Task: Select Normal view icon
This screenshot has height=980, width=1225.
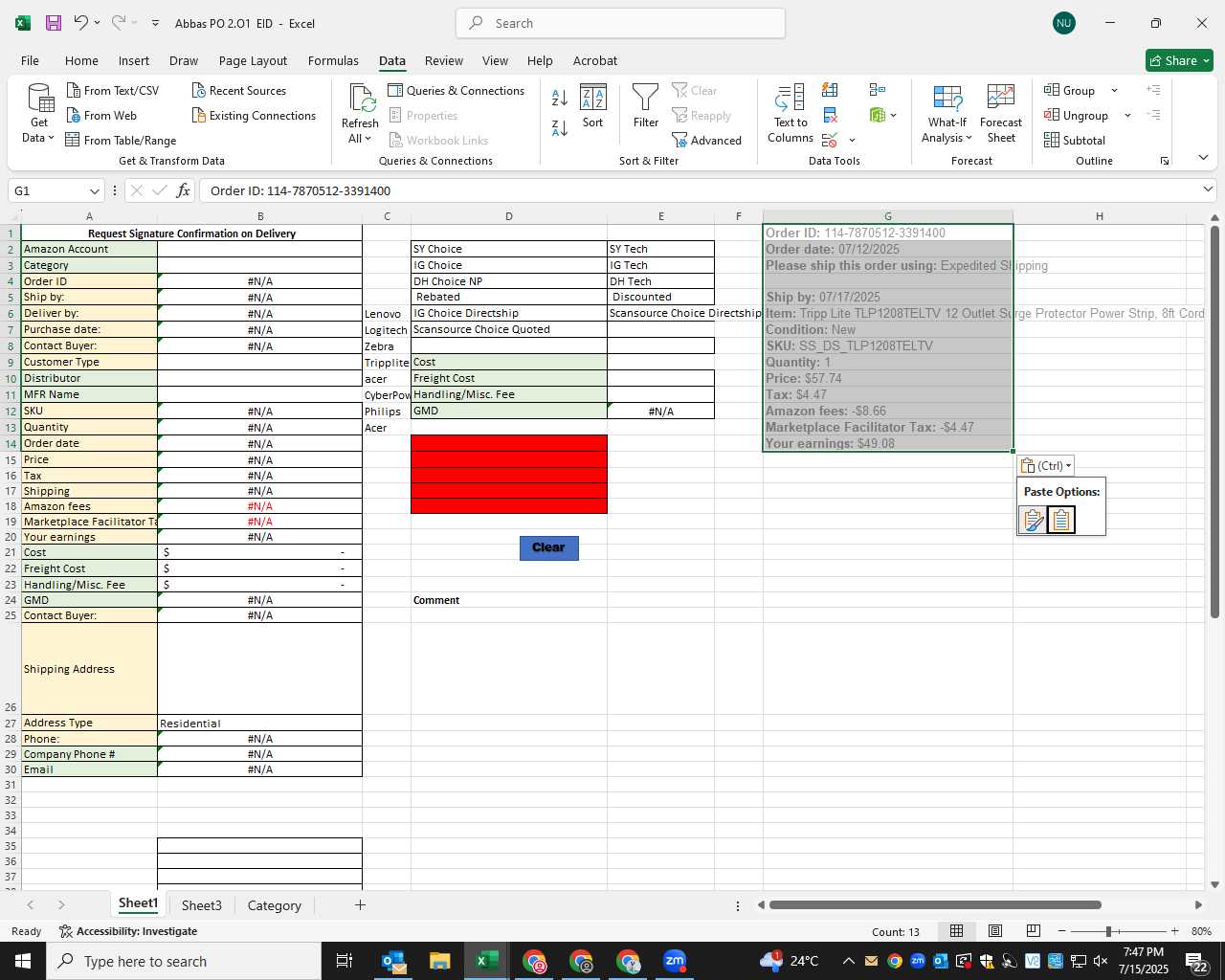Action: click(x=956, y=931)
